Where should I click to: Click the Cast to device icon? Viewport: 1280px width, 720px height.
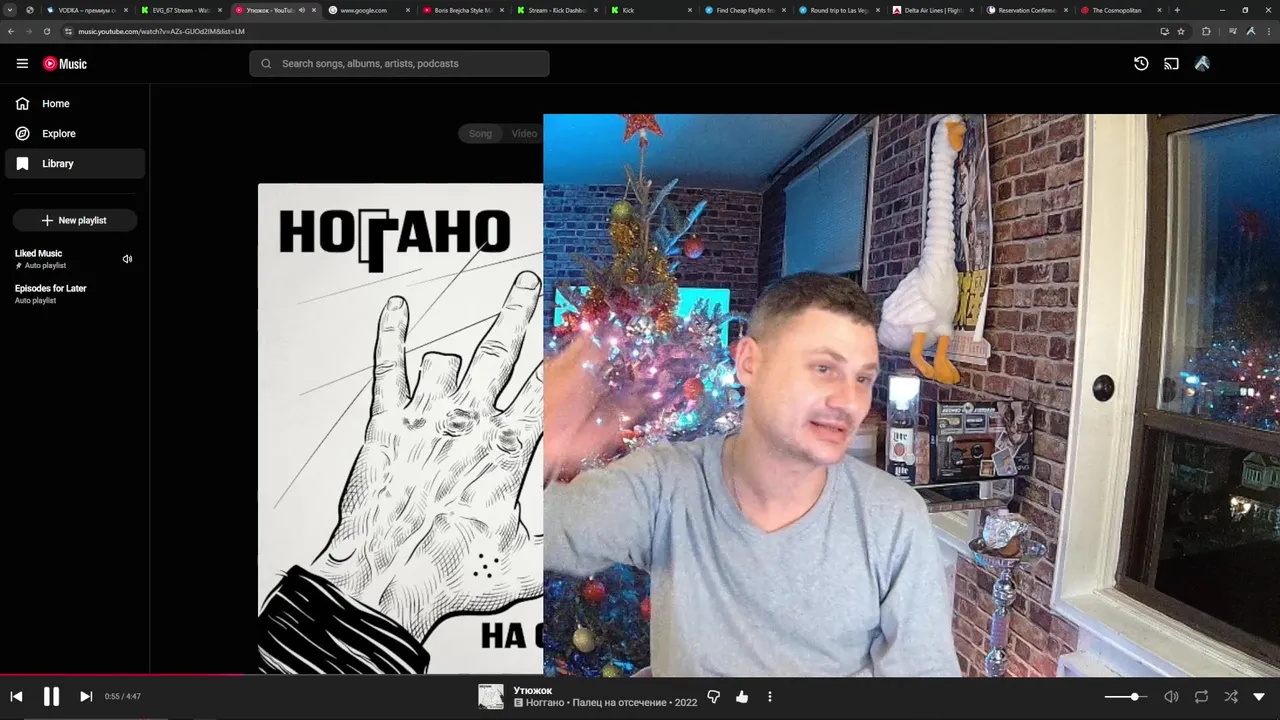pos(1171,63)
